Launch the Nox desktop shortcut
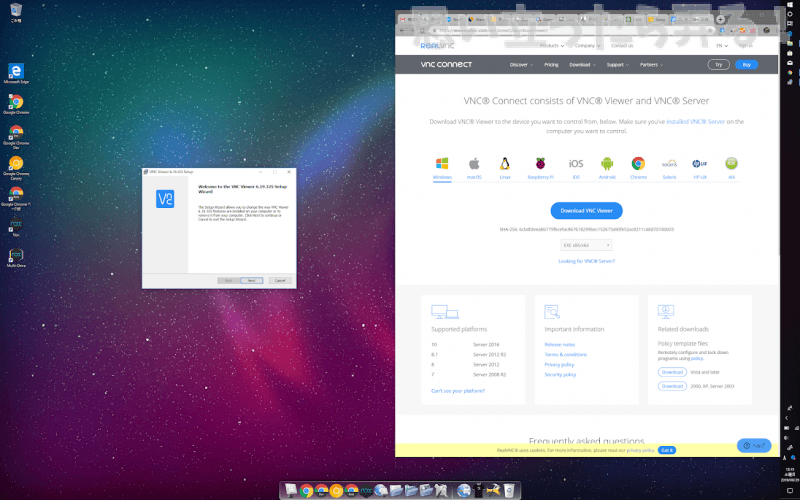The image size is (800, 500). pyautogui.click(x=16, y=227)
